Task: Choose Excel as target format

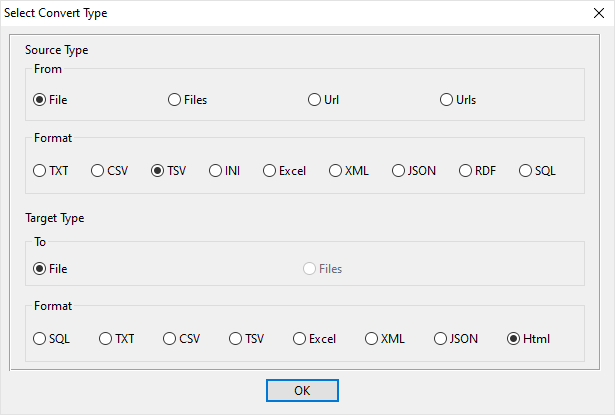Action: [x=300, y=339]
